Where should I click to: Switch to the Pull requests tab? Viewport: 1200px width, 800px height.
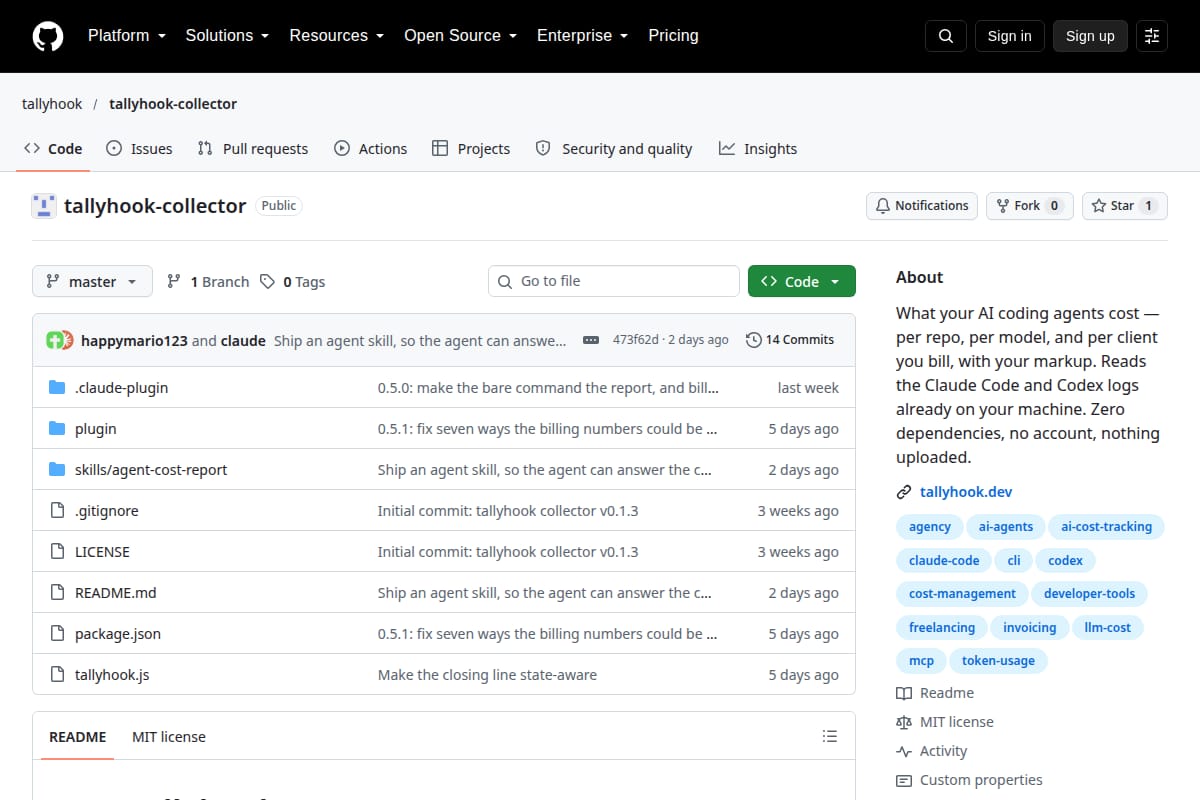[253, 149]
